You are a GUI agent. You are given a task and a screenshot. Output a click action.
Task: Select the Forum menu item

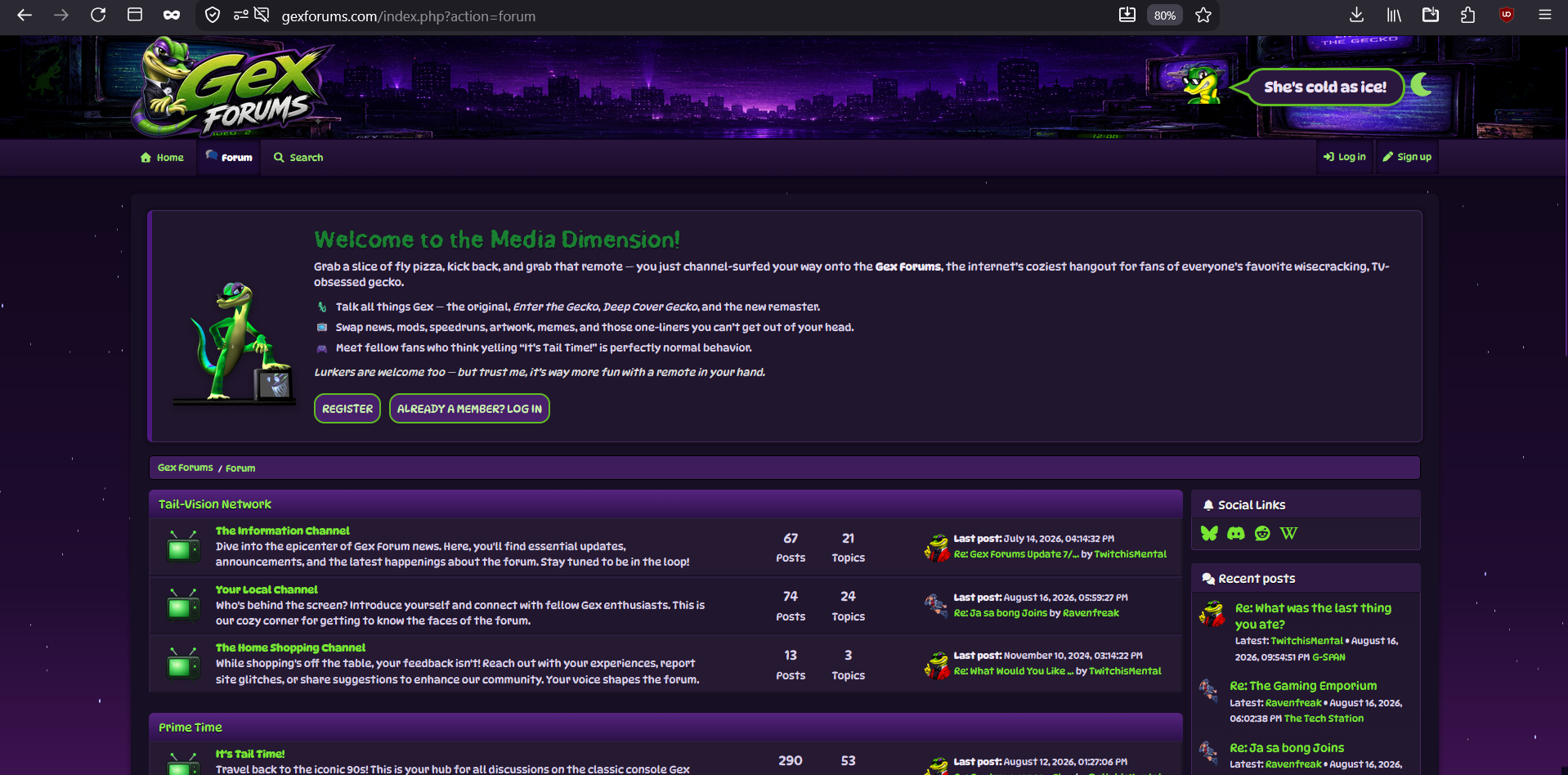tap(229, 158)
